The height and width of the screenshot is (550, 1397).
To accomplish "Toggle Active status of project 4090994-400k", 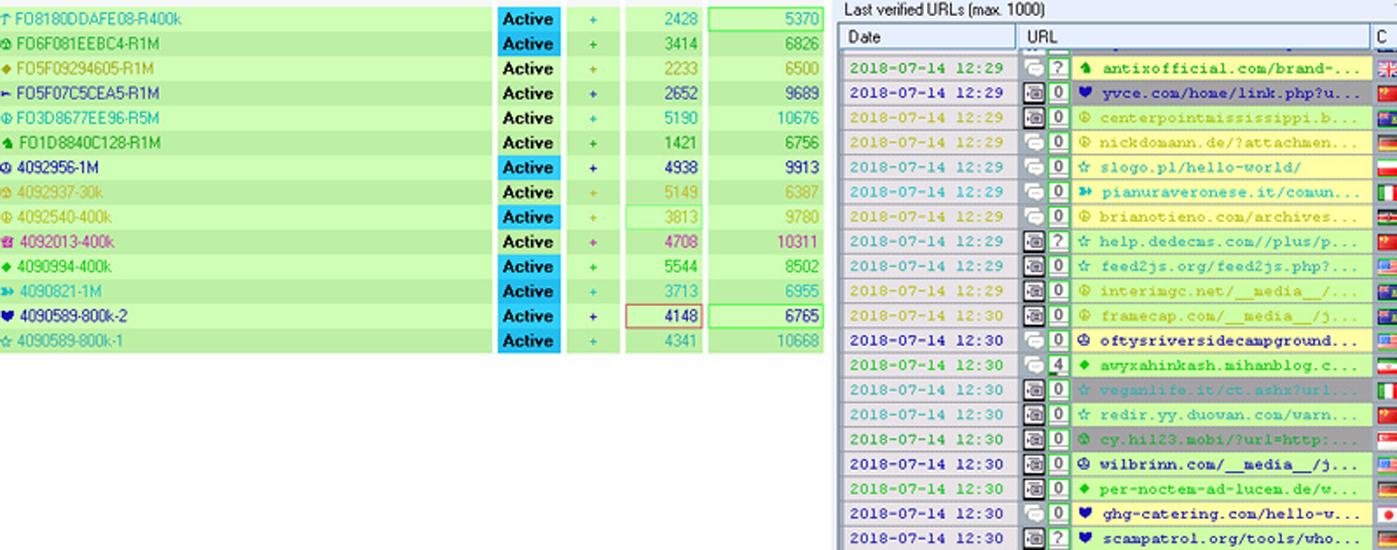I will coord(528,267).
